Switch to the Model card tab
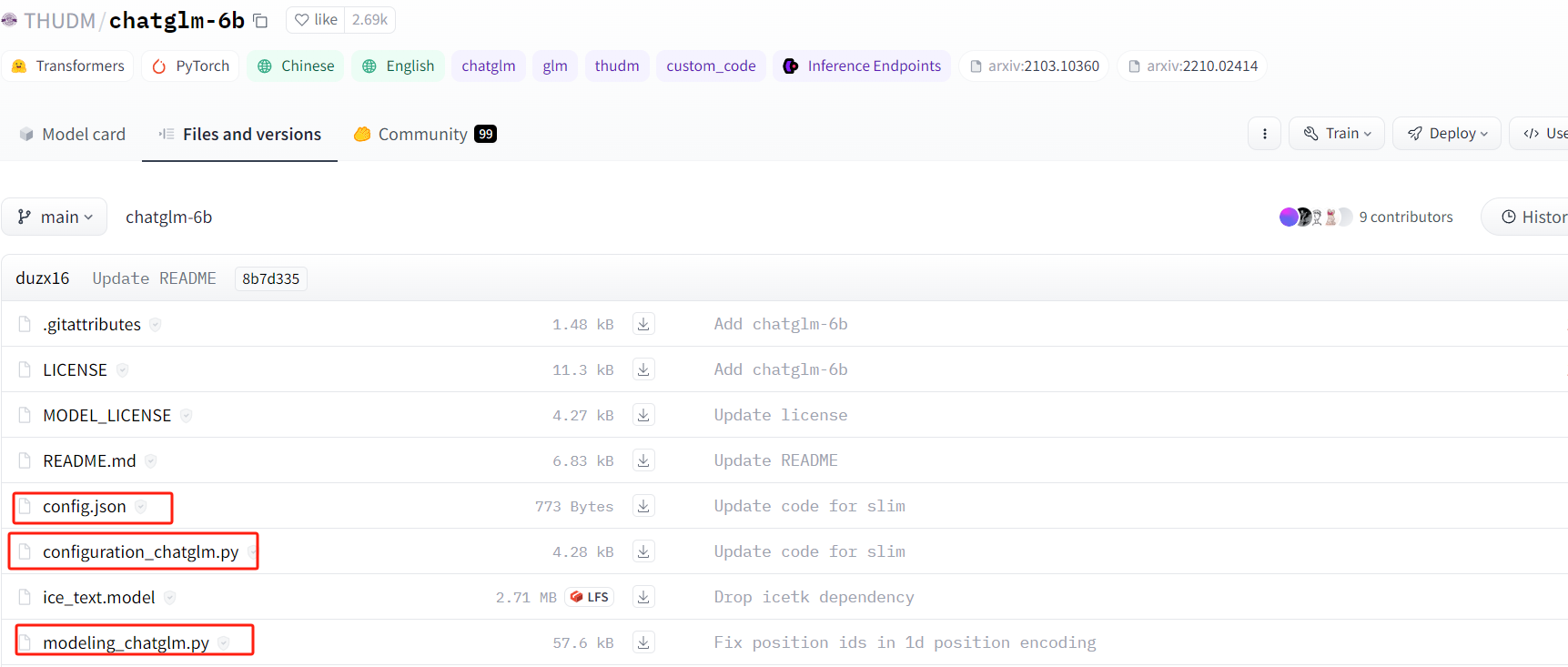Viewport: 1568px width, 667px height. [72, 134]
